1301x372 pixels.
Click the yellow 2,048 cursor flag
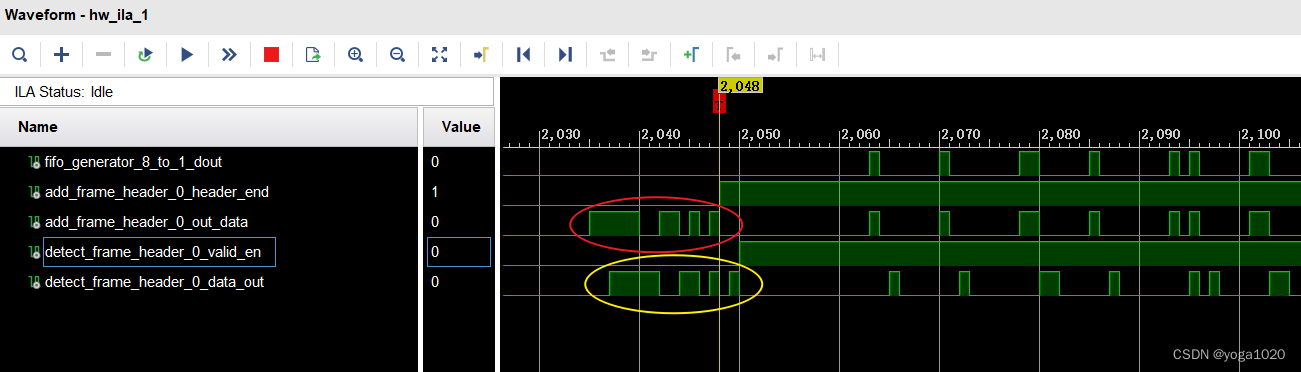[741, 86]
